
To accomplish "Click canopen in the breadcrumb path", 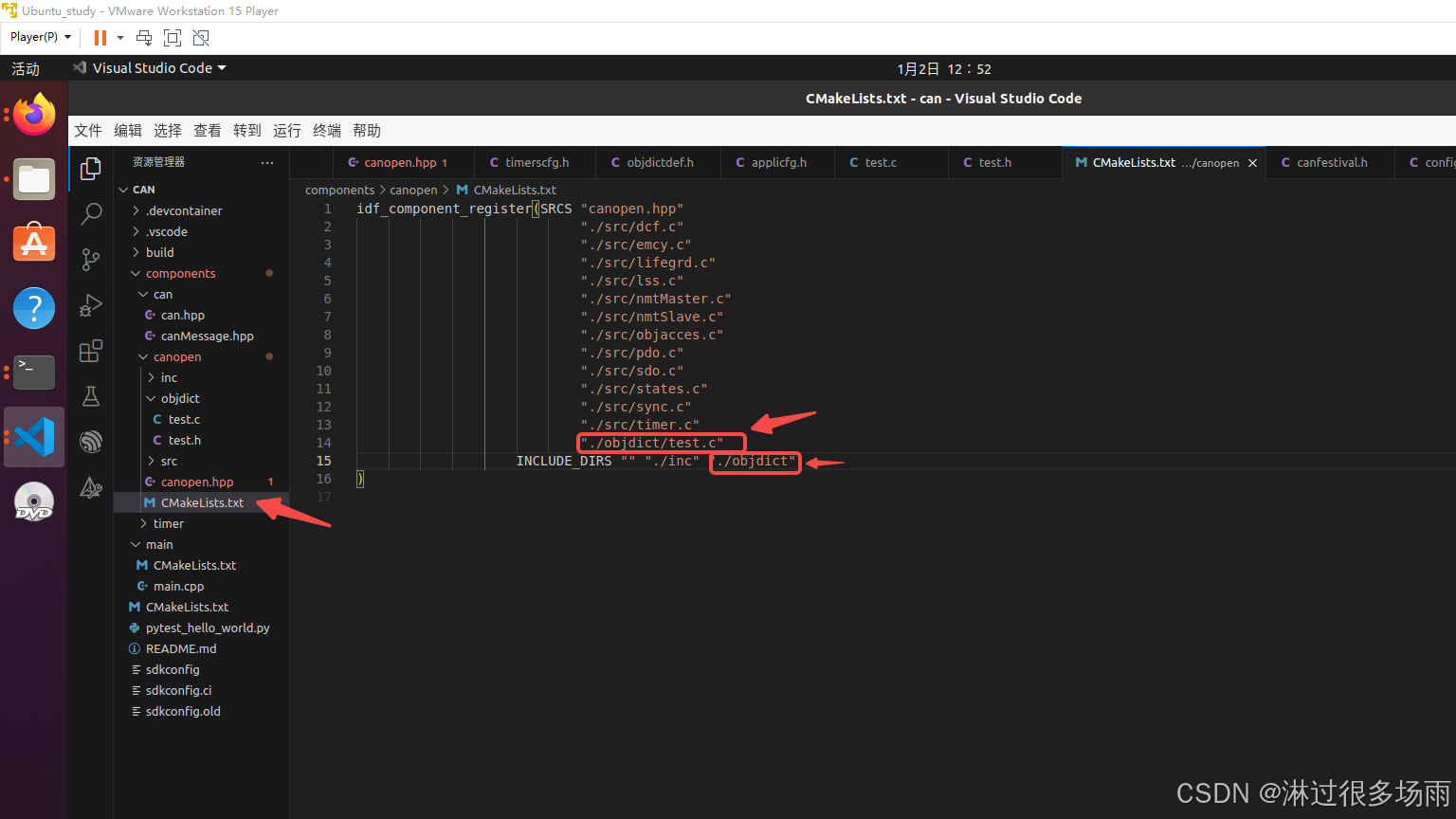I will pyautogui.click(x=413, y=190).
